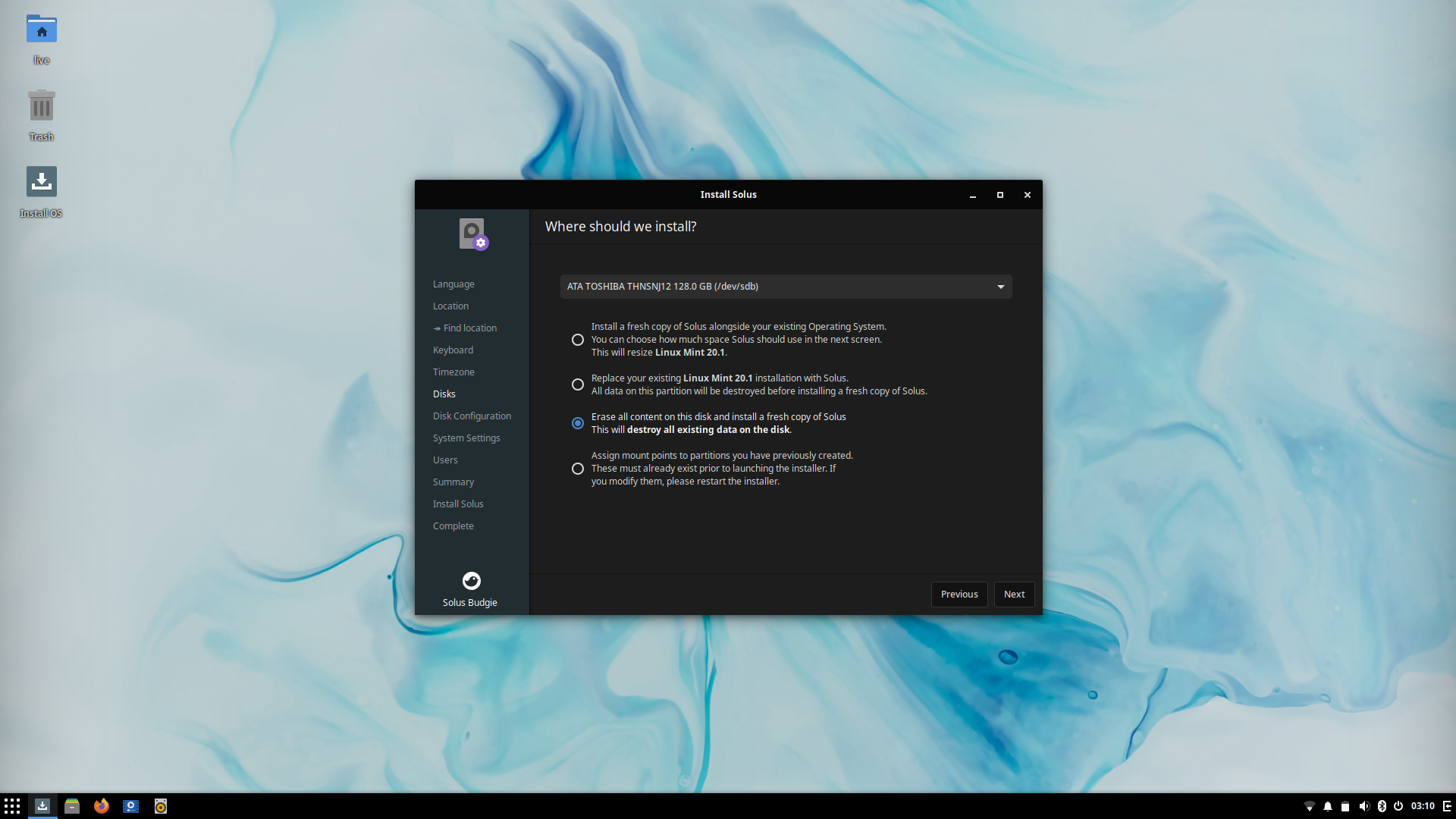Viewport: 1456px width, 819px height.
Task: Open the Budgie applications menu grid
Action: [x=12, y=806]
